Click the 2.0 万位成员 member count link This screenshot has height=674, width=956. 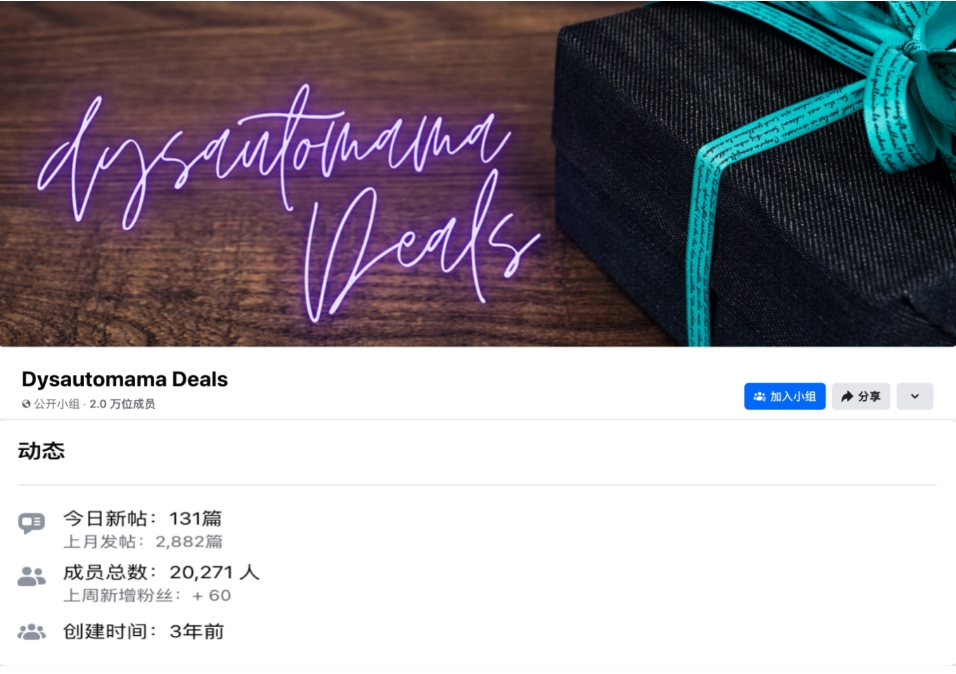(x=122, y=404)
